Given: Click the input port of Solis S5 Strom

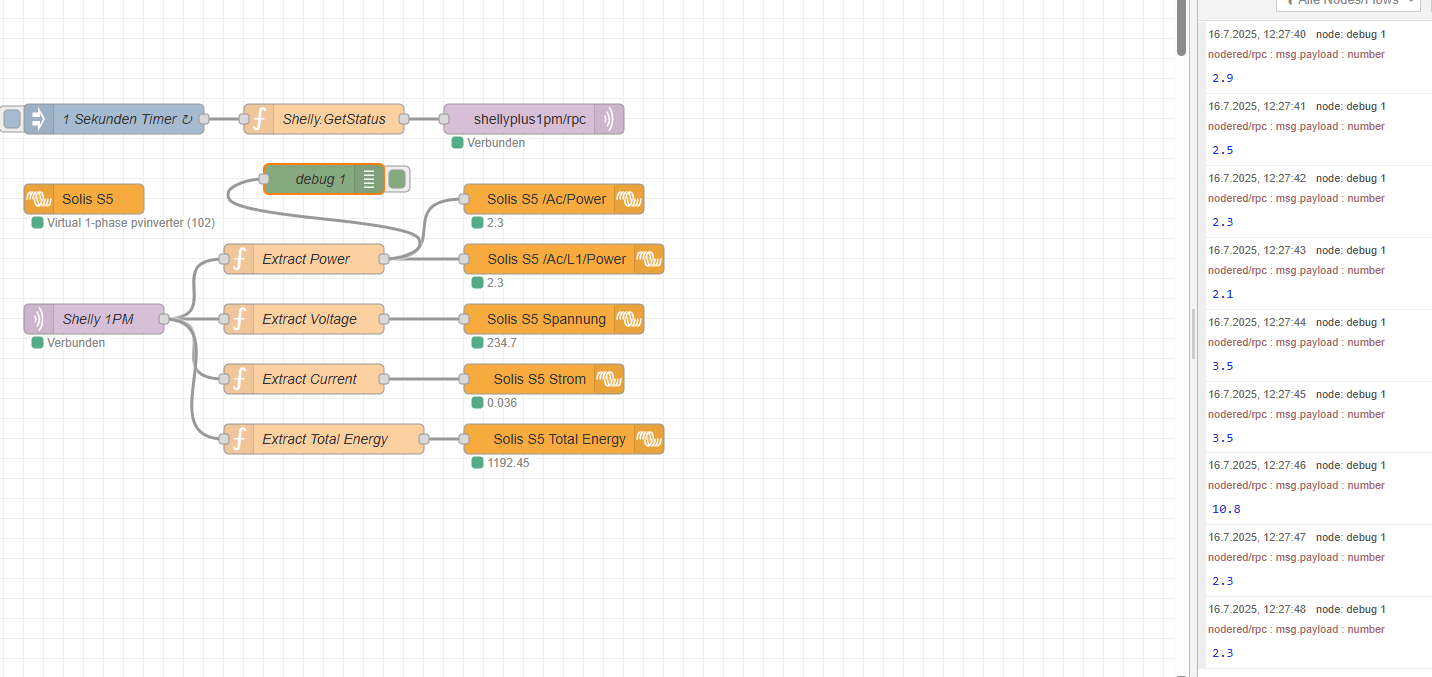Looking at the screenshot, I should pyautogui.click(x=464, y=379).
